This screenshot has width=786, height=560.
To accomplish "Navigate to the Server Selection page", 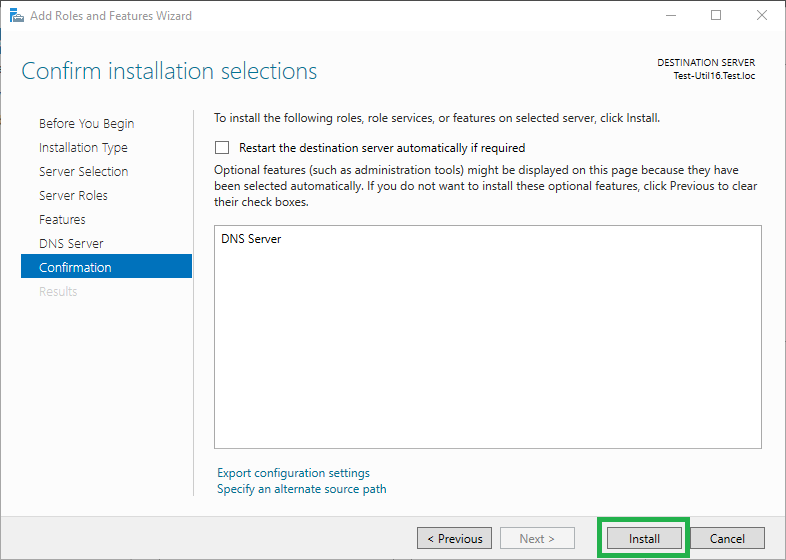I will [x=84, y=171].
